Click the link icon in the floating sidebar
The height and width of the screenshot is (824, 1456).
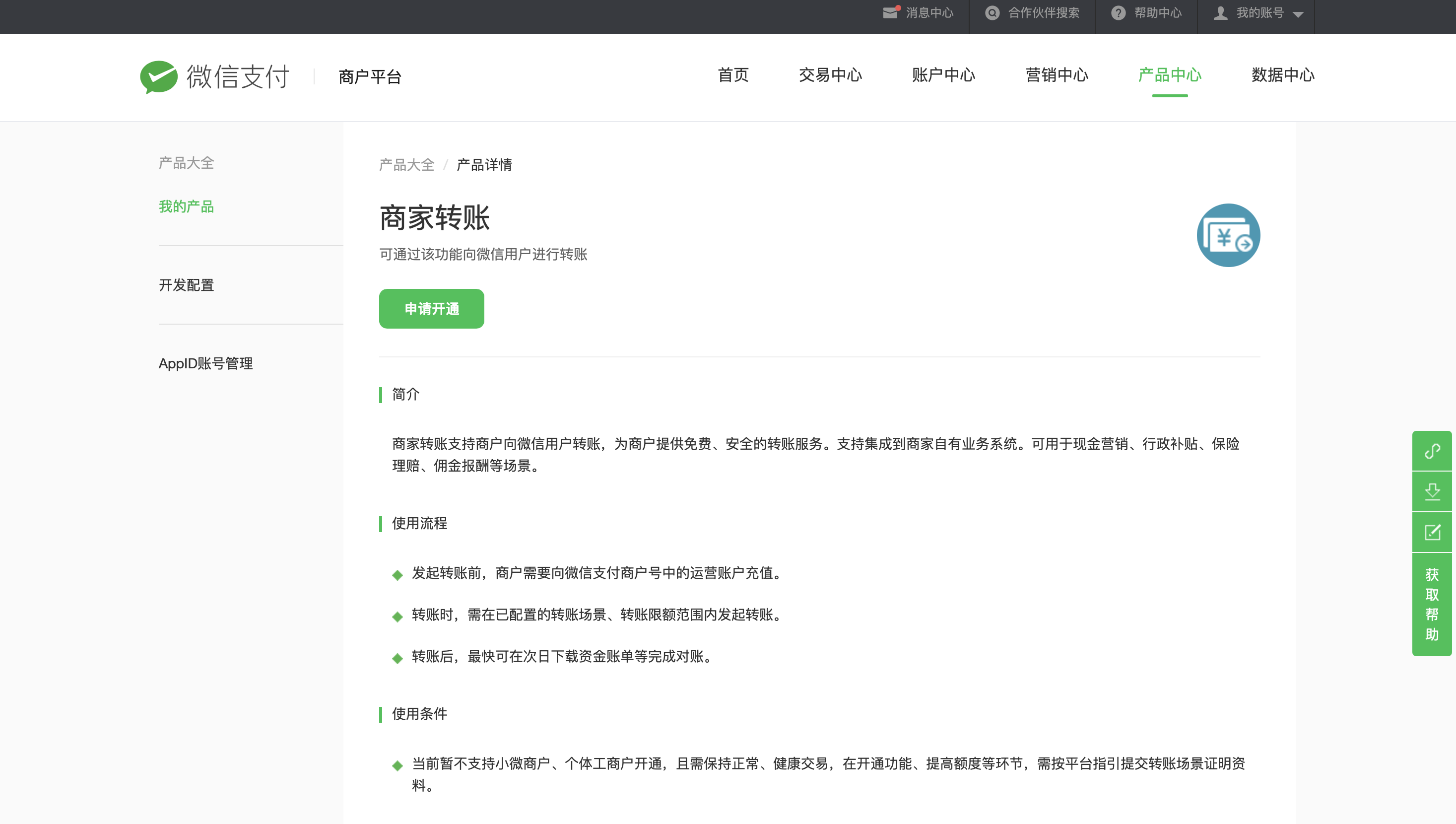(x=1432, y=451)
